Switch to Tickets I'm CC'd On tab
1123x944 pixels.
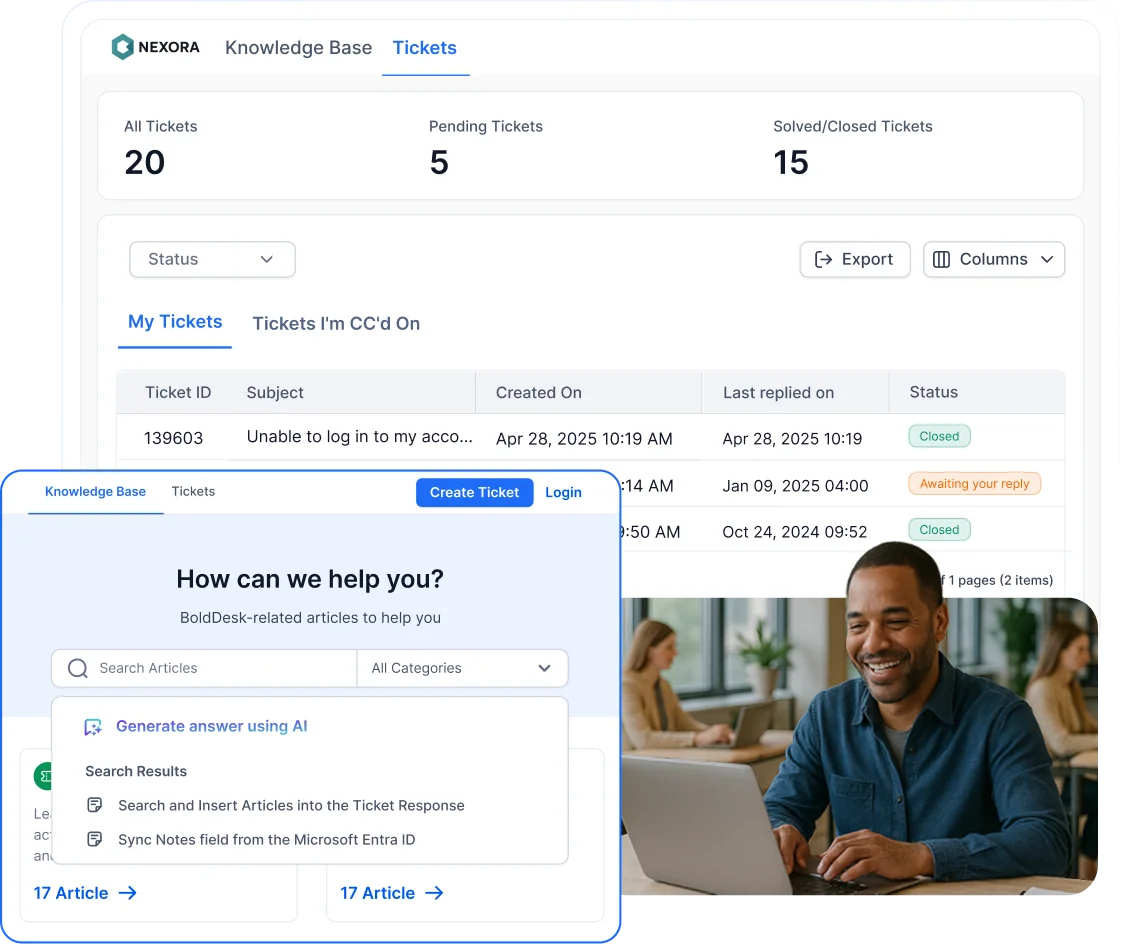[x=336, y=324]
